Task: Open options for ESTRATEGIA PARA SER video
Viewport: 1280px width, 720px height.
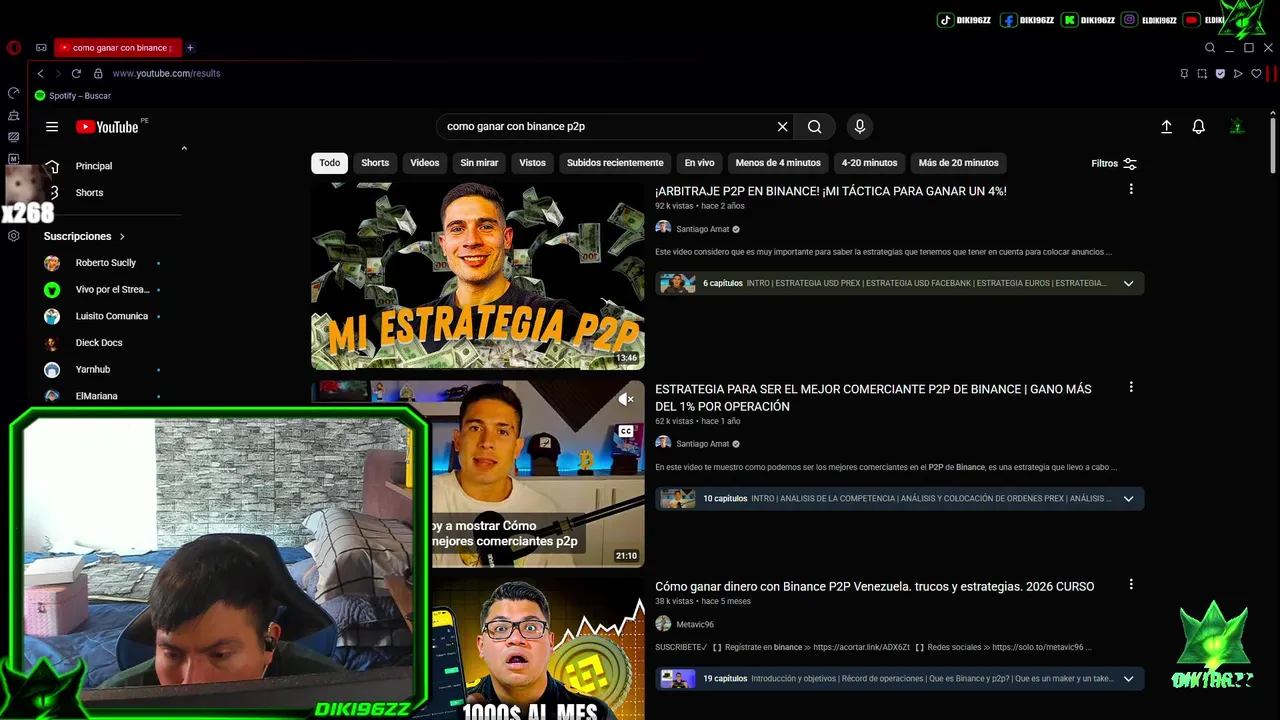Action: 1131,387
